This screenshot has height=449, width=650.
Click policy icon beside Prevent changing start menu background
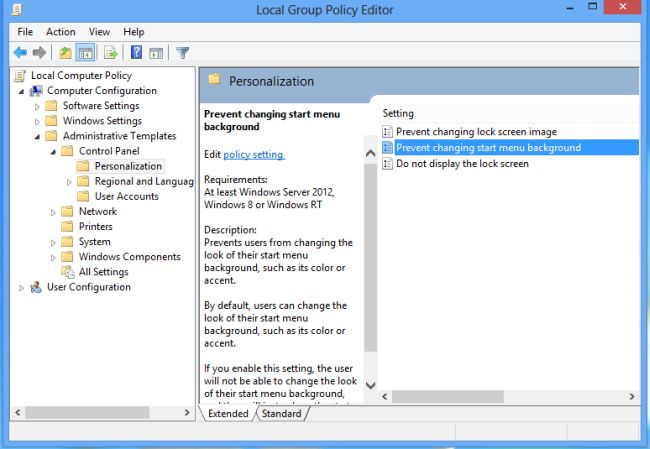point(387,148)
